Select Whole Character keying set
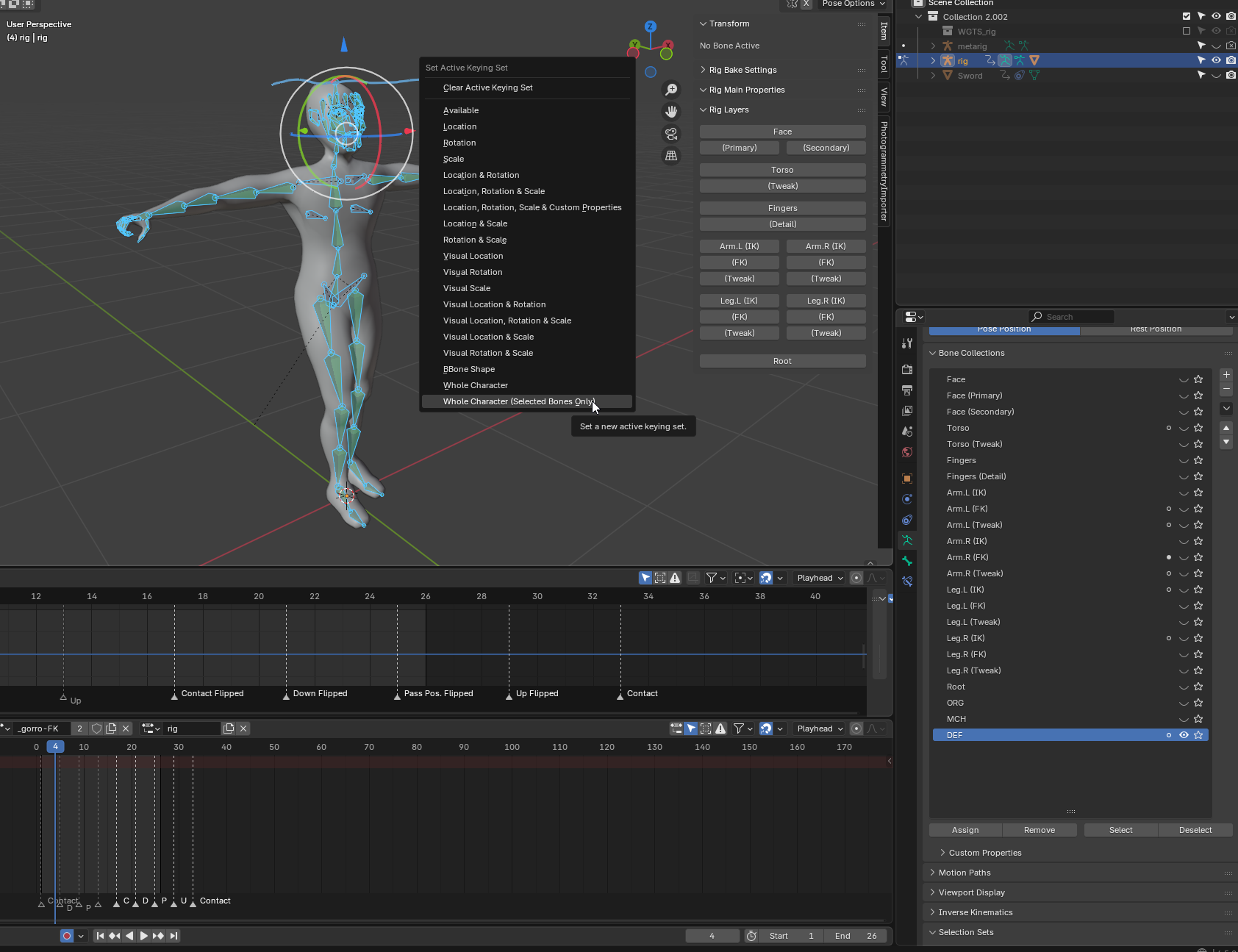Image resolution: width=1238 pixels, height=952 pixels. [x=475, y=385]
